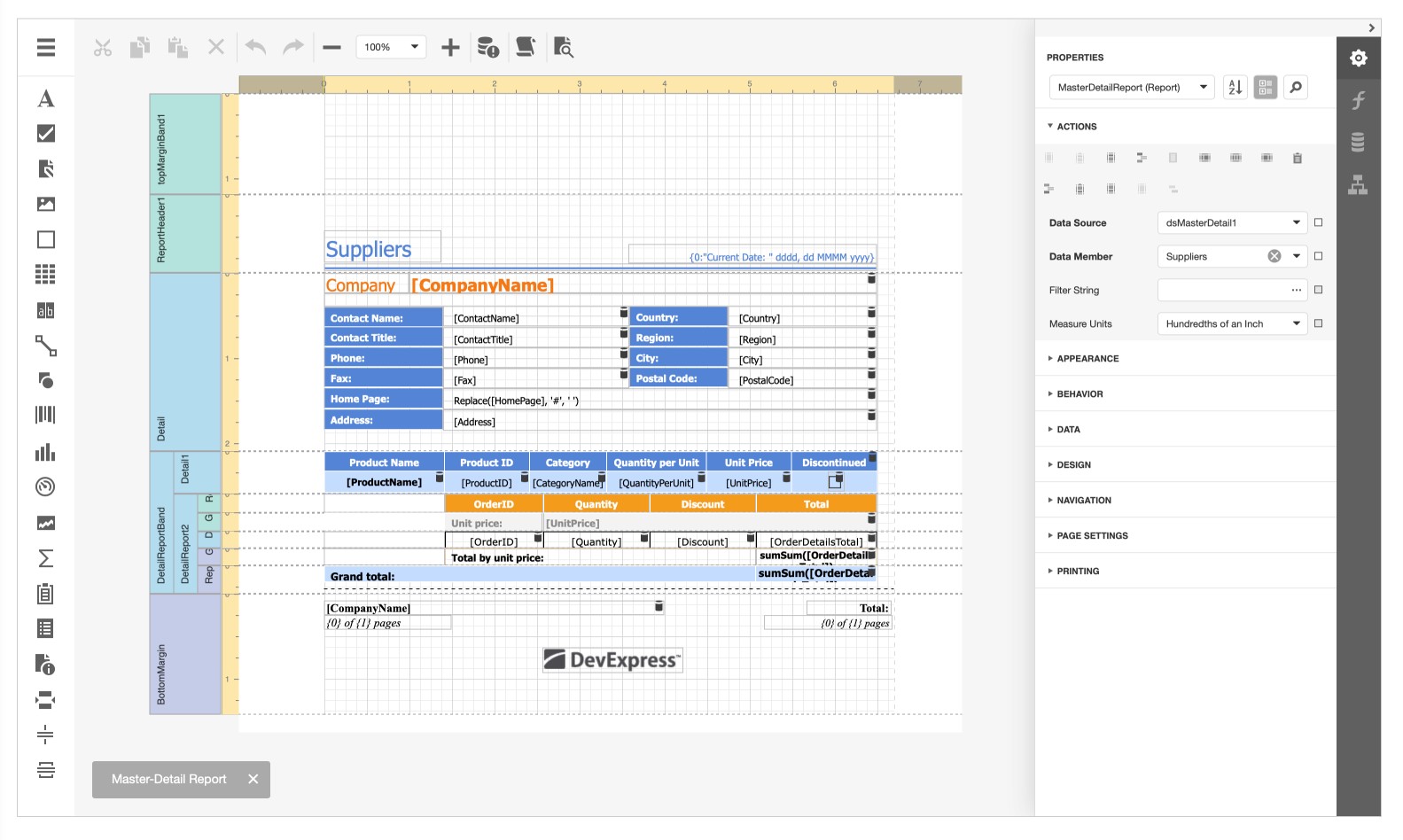The height and width of the screenshot is (840, 1403).
Task: Zoom in with the plus button
Action: pos(450,47)
